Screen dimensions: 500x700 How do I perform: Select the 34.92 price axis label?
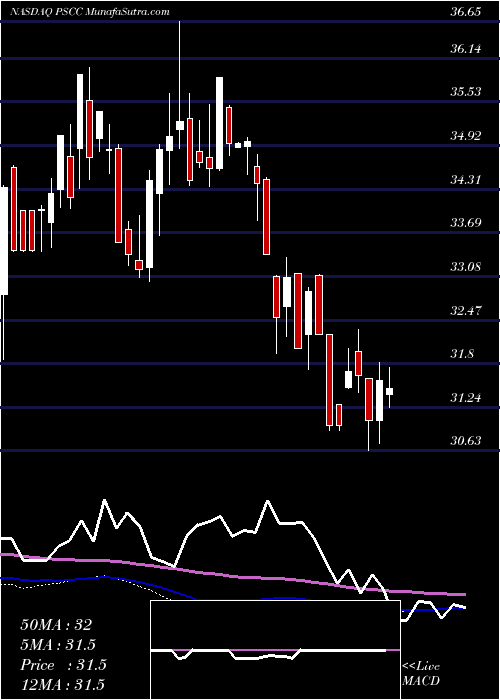tap(465, 136)
